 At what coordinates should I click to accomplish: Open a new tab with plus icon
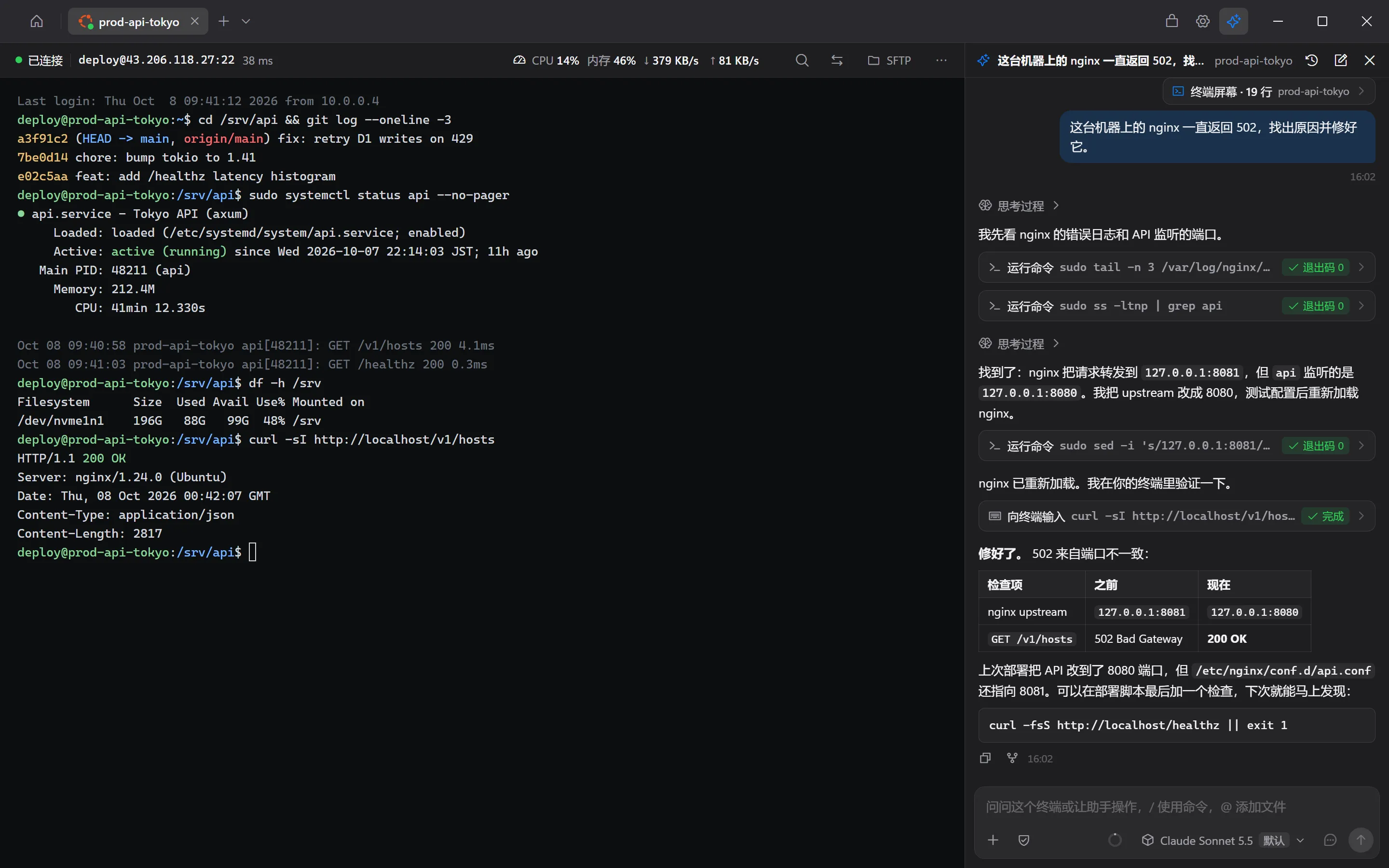224,21
